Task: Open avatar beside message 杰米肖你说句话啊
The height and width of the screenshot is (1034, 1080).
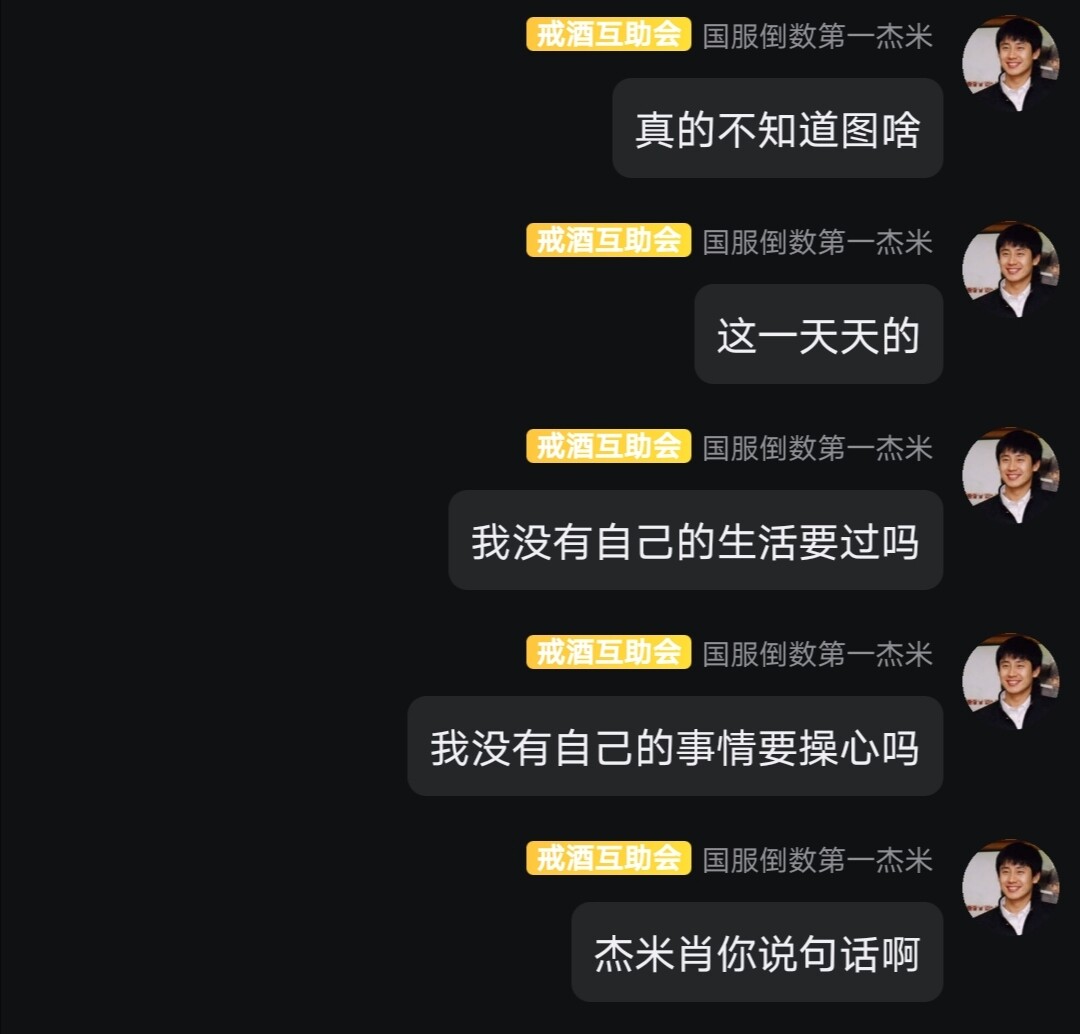Action: [x=1010, y=887]
